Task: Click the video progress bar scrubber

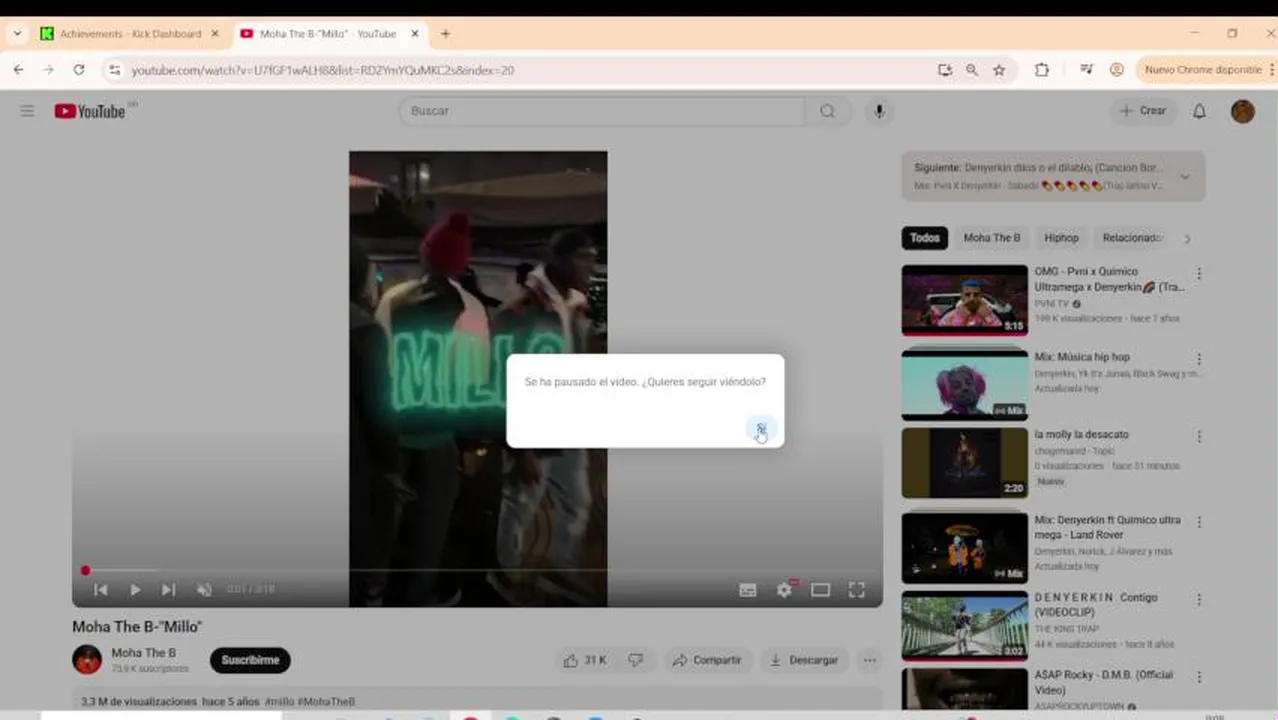Action: point(85,570)
